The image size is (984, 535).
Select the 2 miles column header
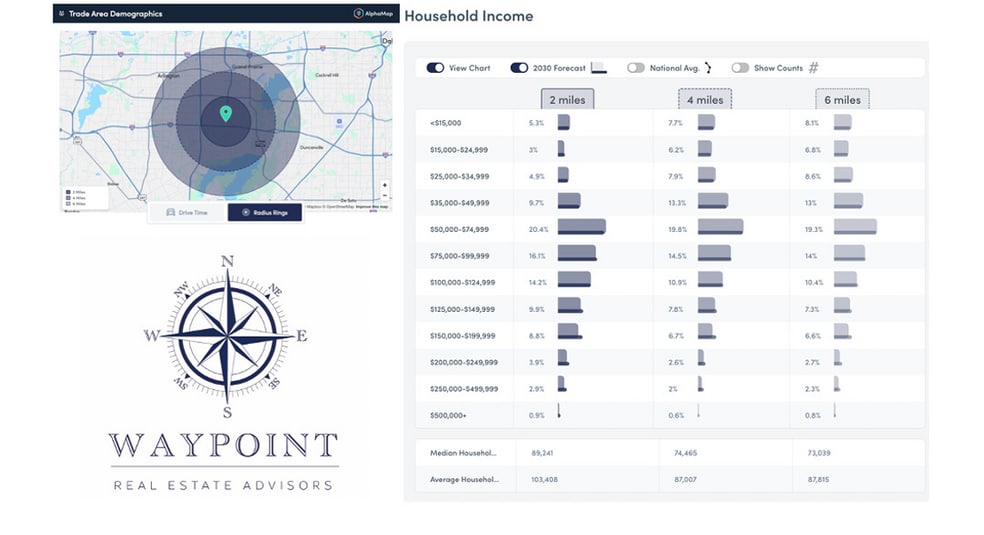pyautogui.click(x=568, y=99)
